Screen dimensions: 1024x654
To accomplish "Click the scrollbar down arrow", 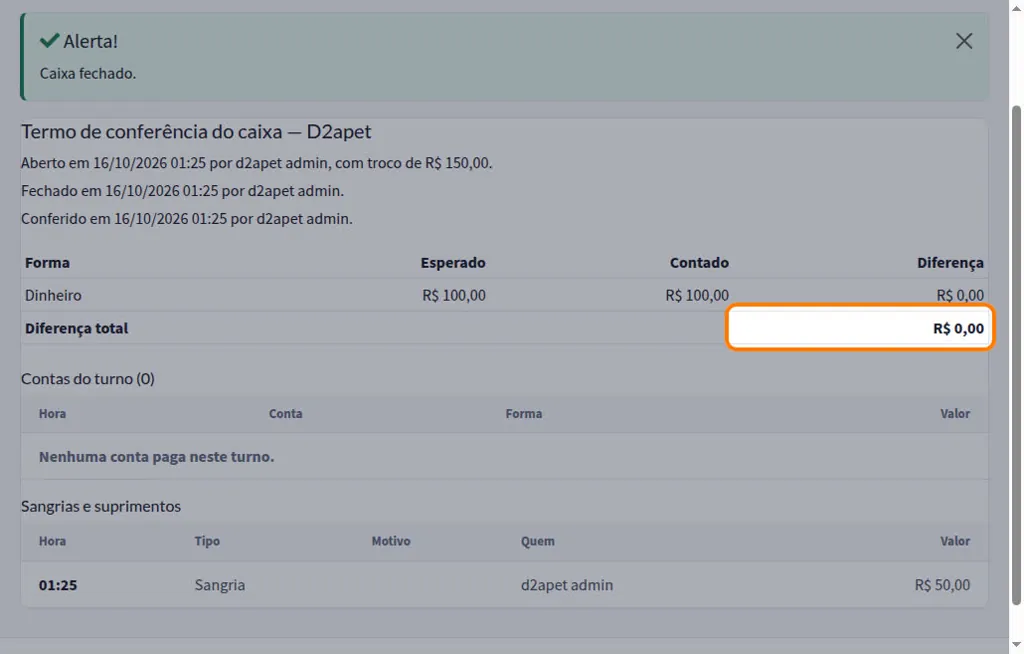I will (x=1016, y=646).
